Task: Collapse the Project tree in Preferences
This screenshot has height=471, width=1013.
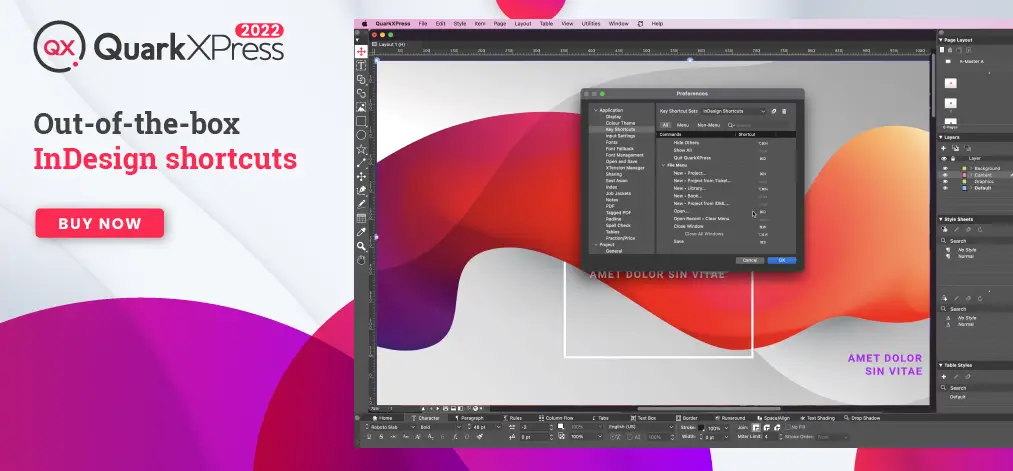Action: [x=596, y=245]
